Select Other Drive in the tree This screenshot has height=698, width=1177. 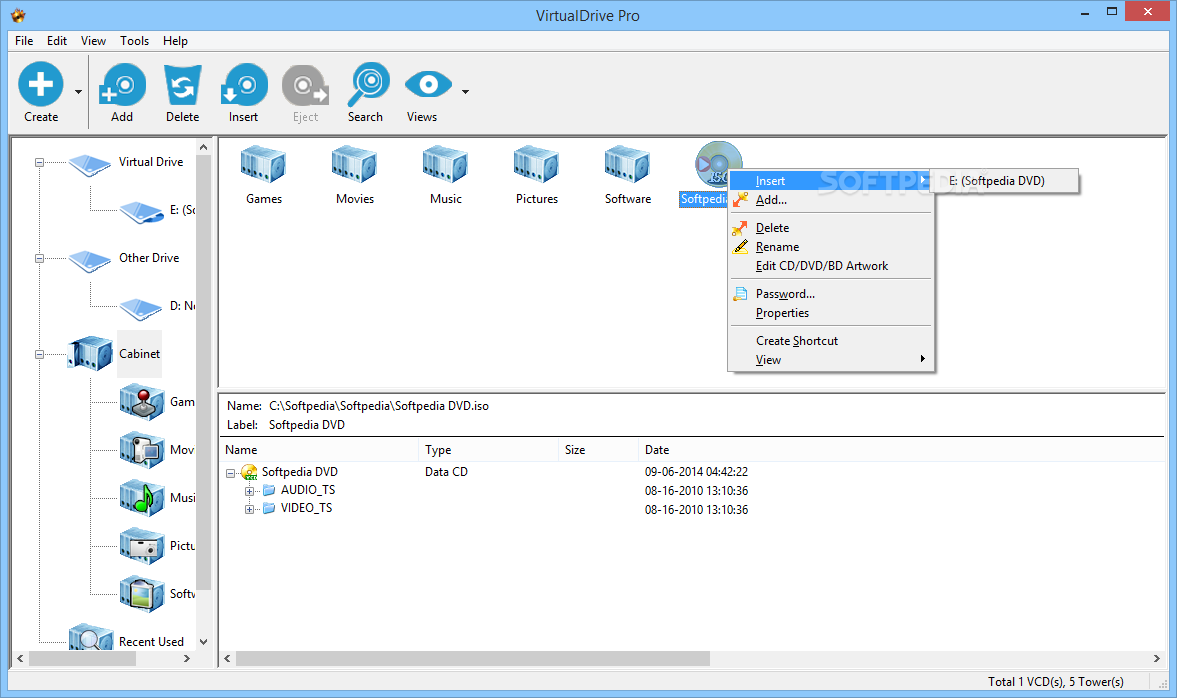click(x=149, y=257)
